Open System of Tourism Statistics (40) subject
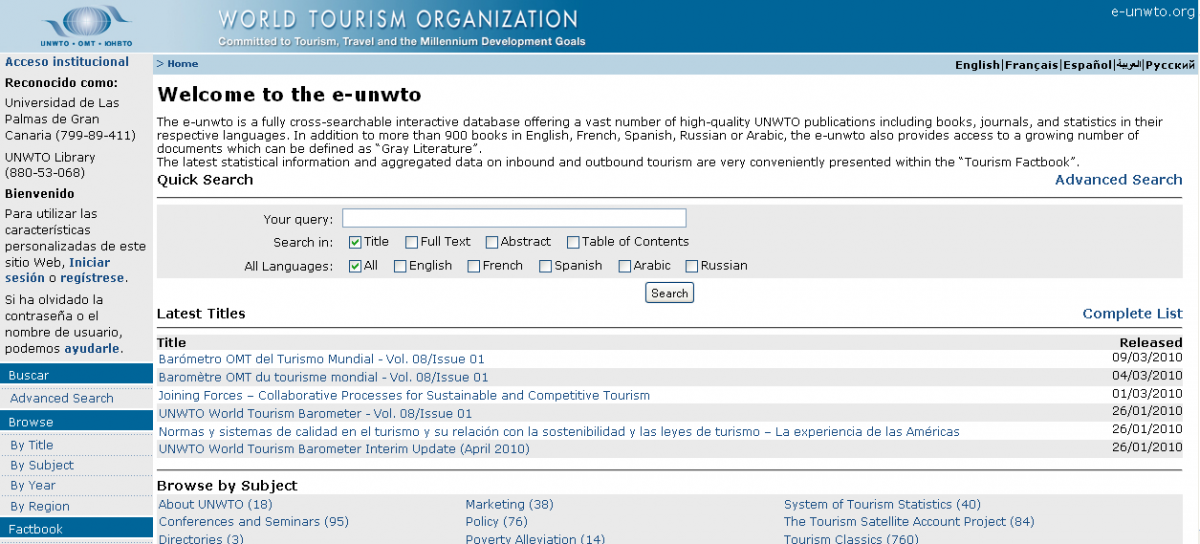 point(882,504)
